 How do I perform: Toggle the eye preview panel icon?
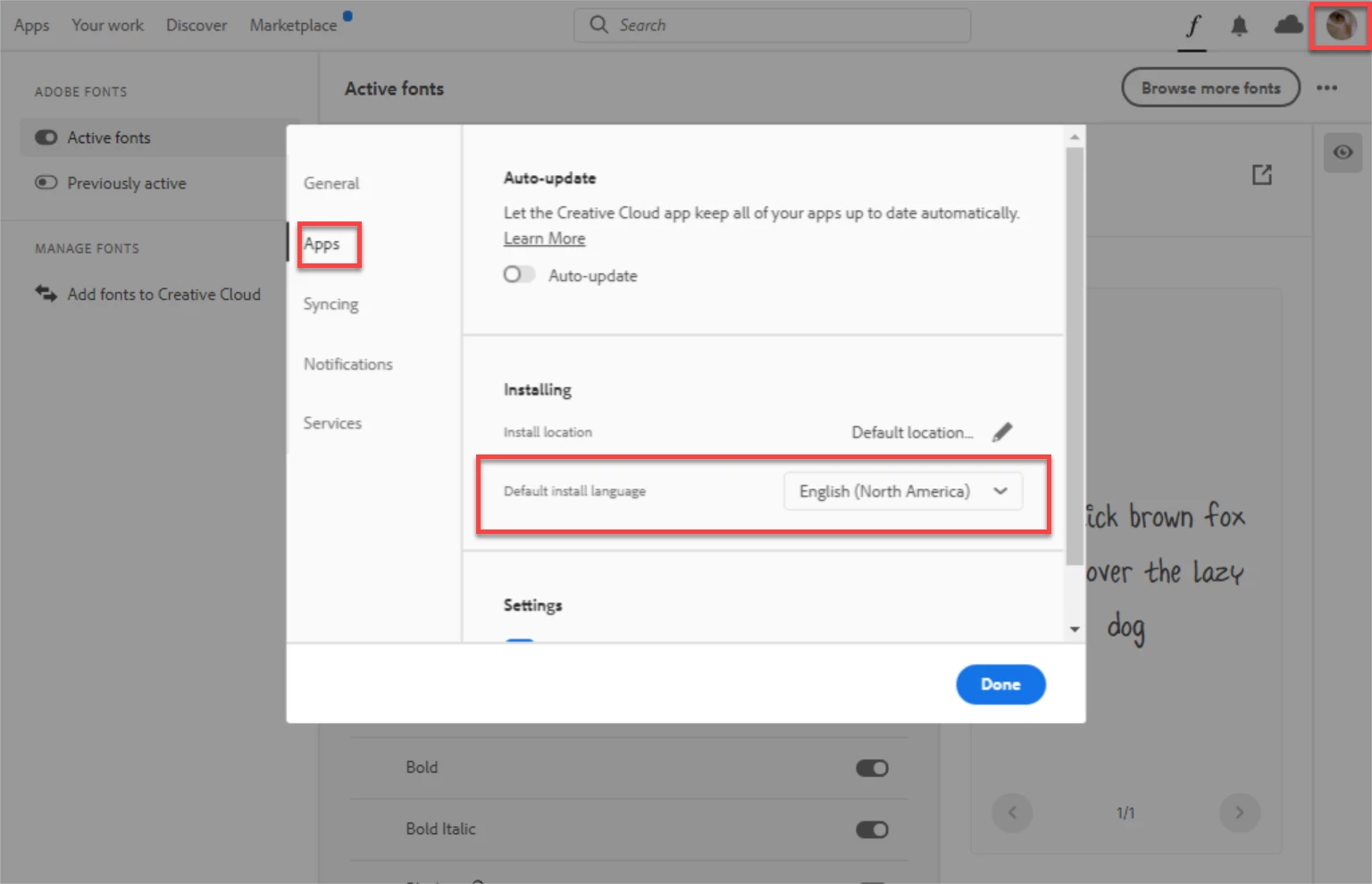1343,153
